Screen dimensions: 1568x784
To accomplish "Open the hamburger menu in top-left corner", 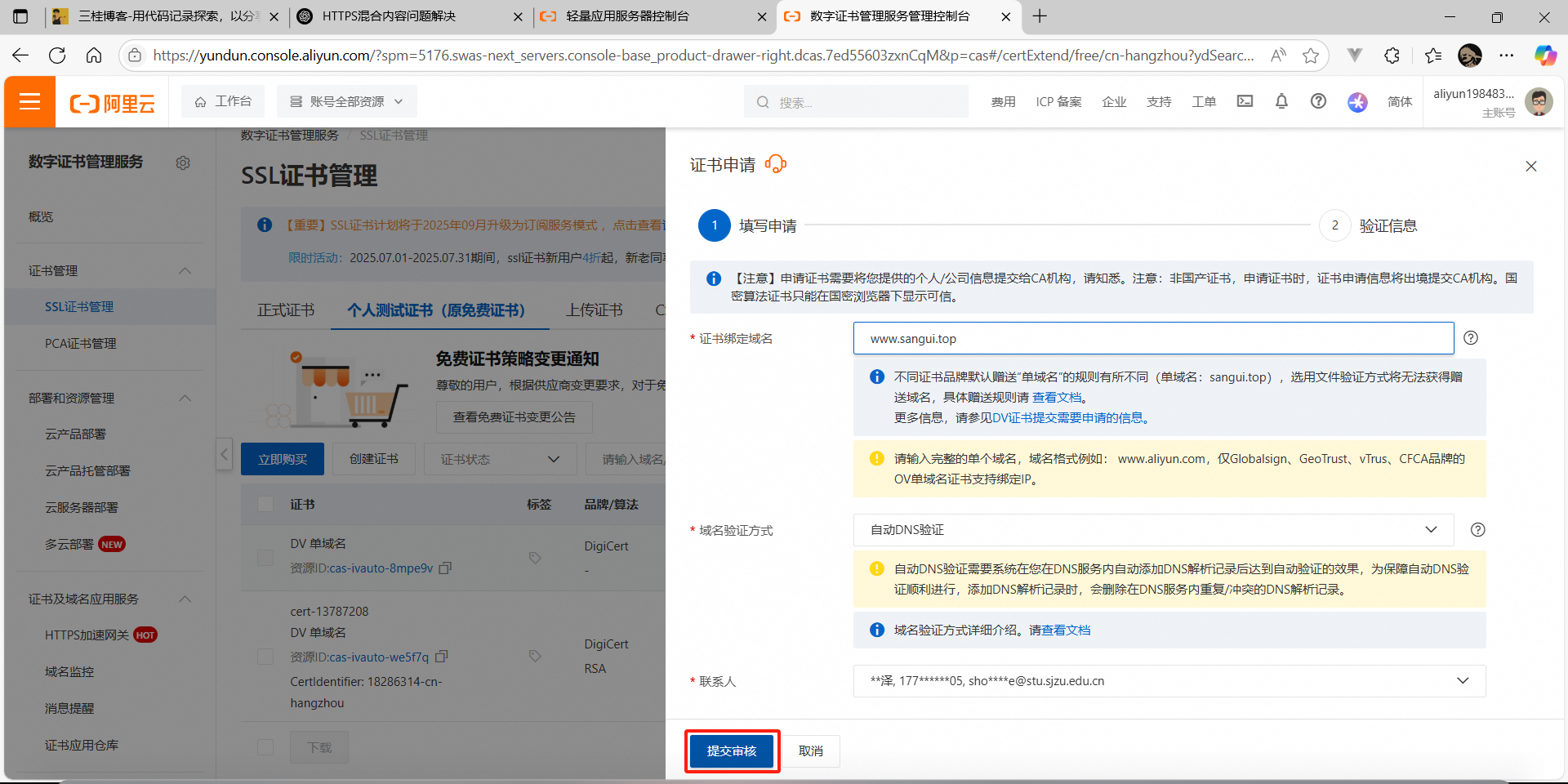I will click(29, 101).
